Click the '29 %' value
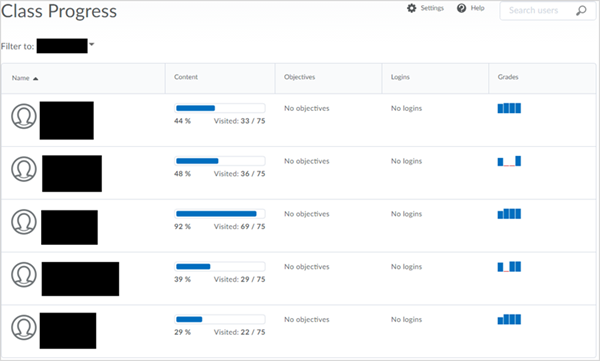Screen dimensions: 600x361 point(182,332)
